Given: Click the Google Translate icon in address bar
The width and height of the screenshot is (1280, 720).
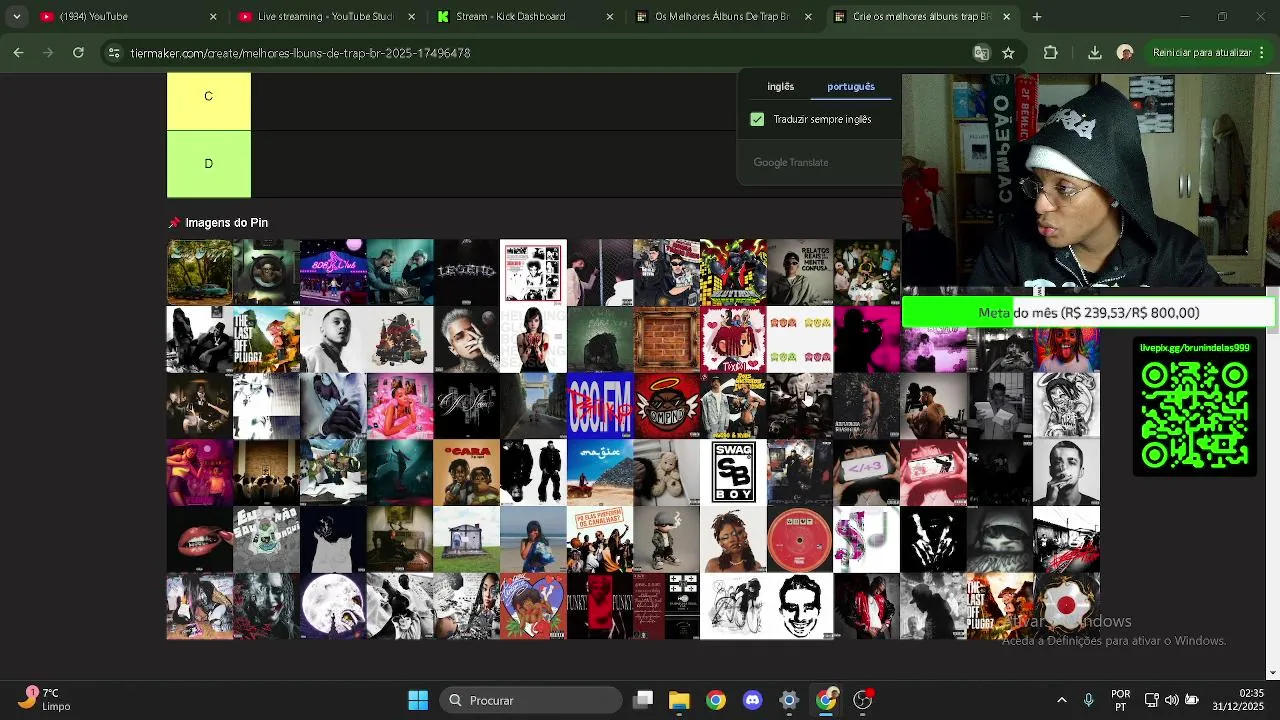Looking at the screenshot, I should (981, 53).
